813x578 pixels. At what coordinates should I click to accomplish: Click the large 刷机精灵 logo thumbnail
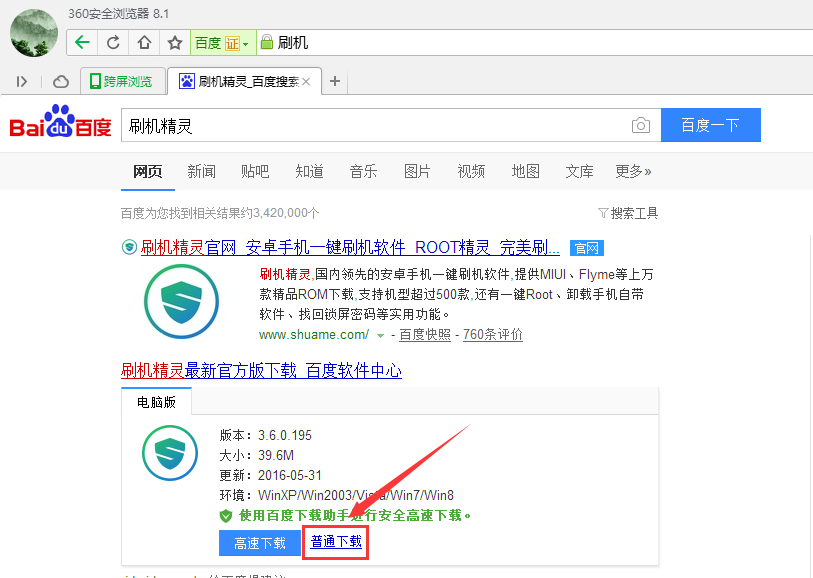[181, 301]
